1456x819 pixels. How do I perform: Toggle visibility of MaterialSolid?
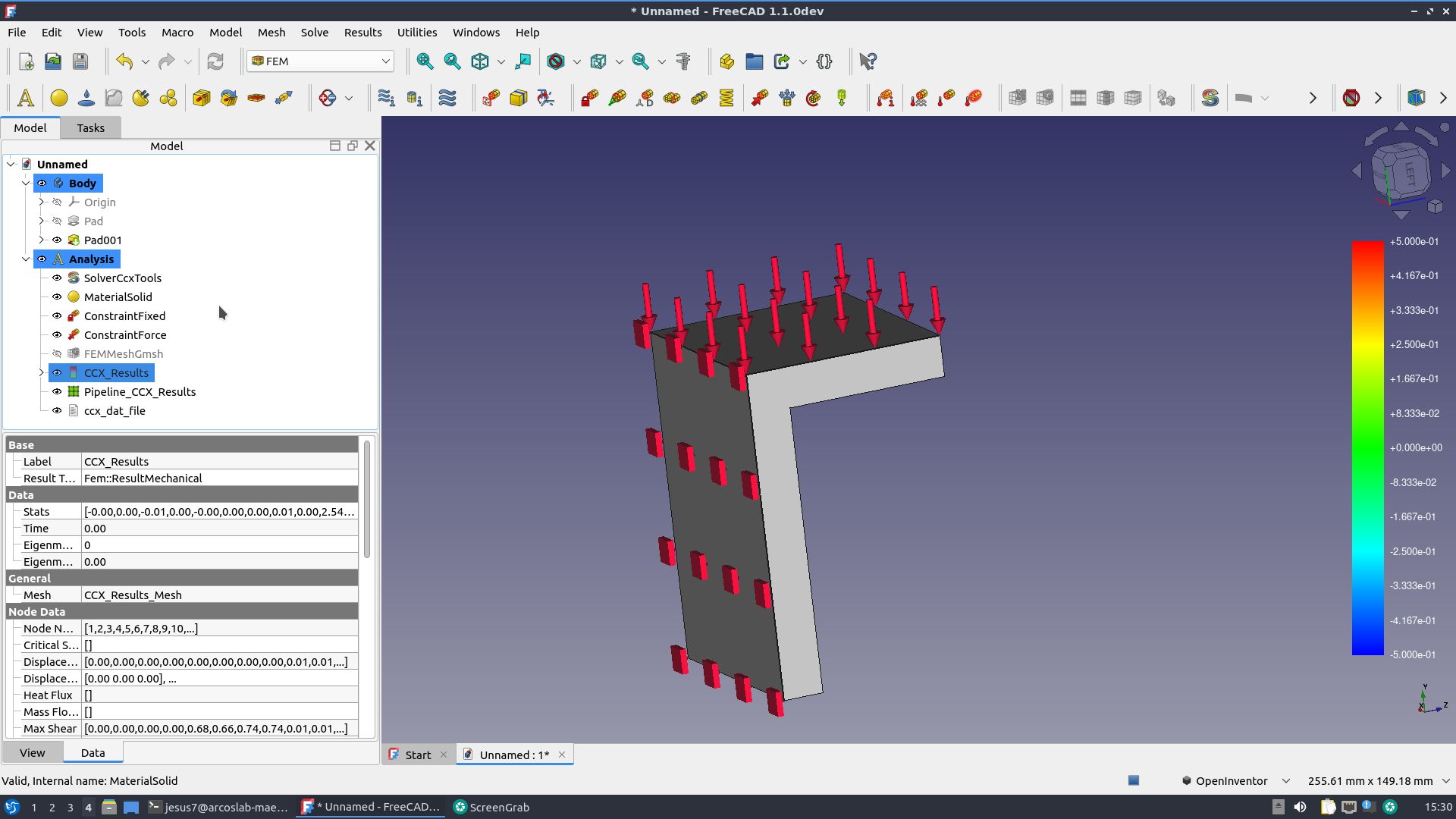pyautogui.click(x=57, y=297)
